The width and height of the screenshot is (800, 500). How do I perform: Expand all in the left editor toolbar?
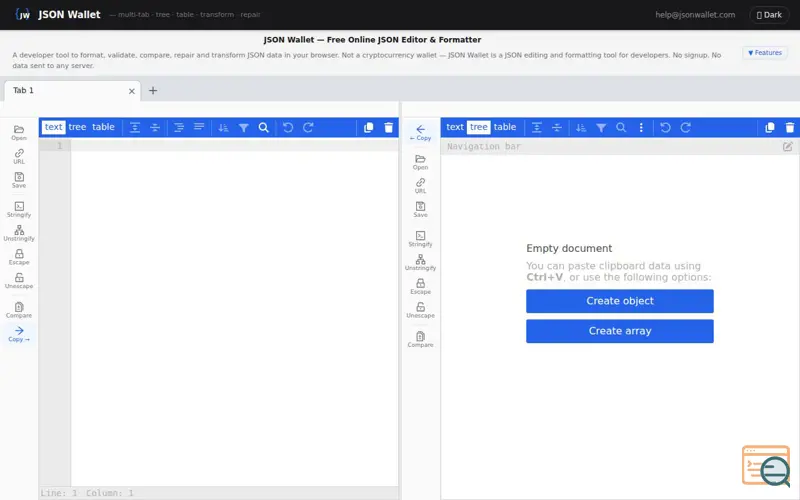[x=135, y=128]
